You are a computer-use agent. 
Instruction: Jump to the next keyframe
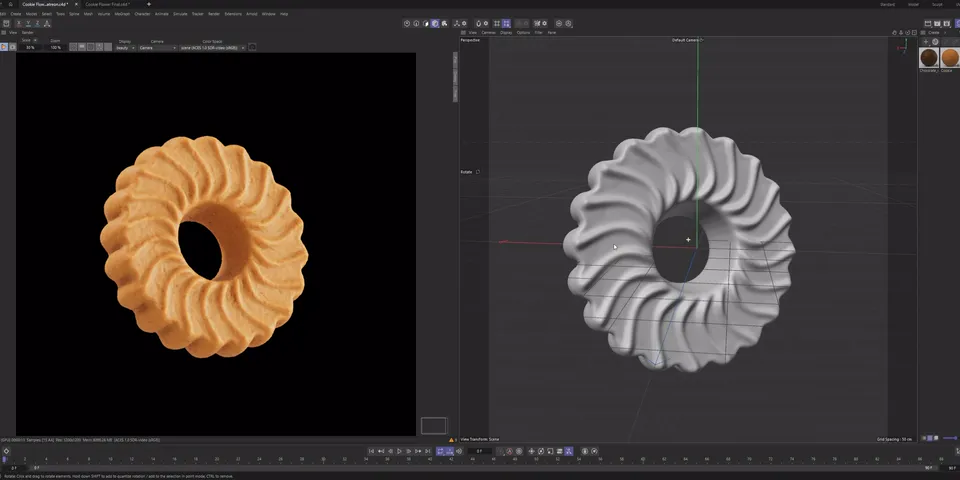(x=418, y=451)
